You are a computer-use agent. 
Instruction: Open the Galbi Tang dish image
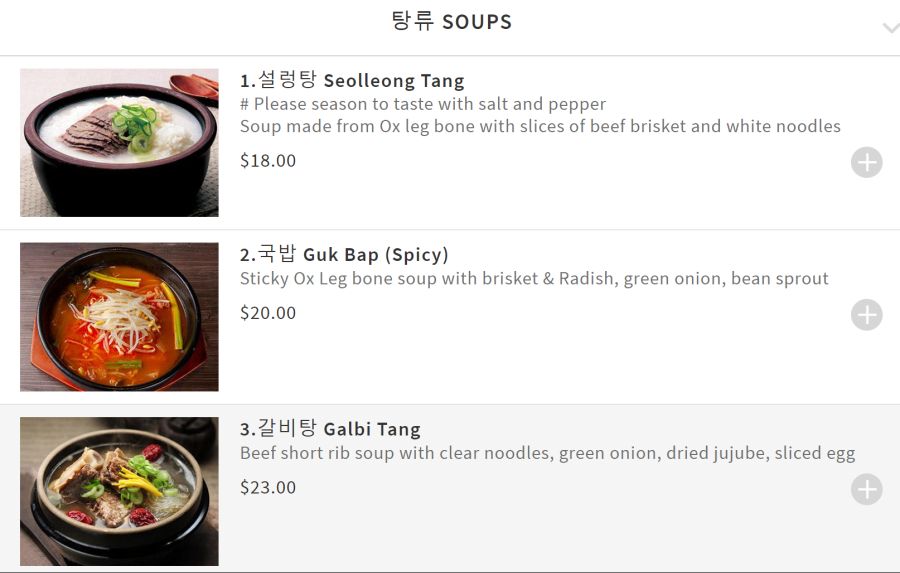pos(119,491)
